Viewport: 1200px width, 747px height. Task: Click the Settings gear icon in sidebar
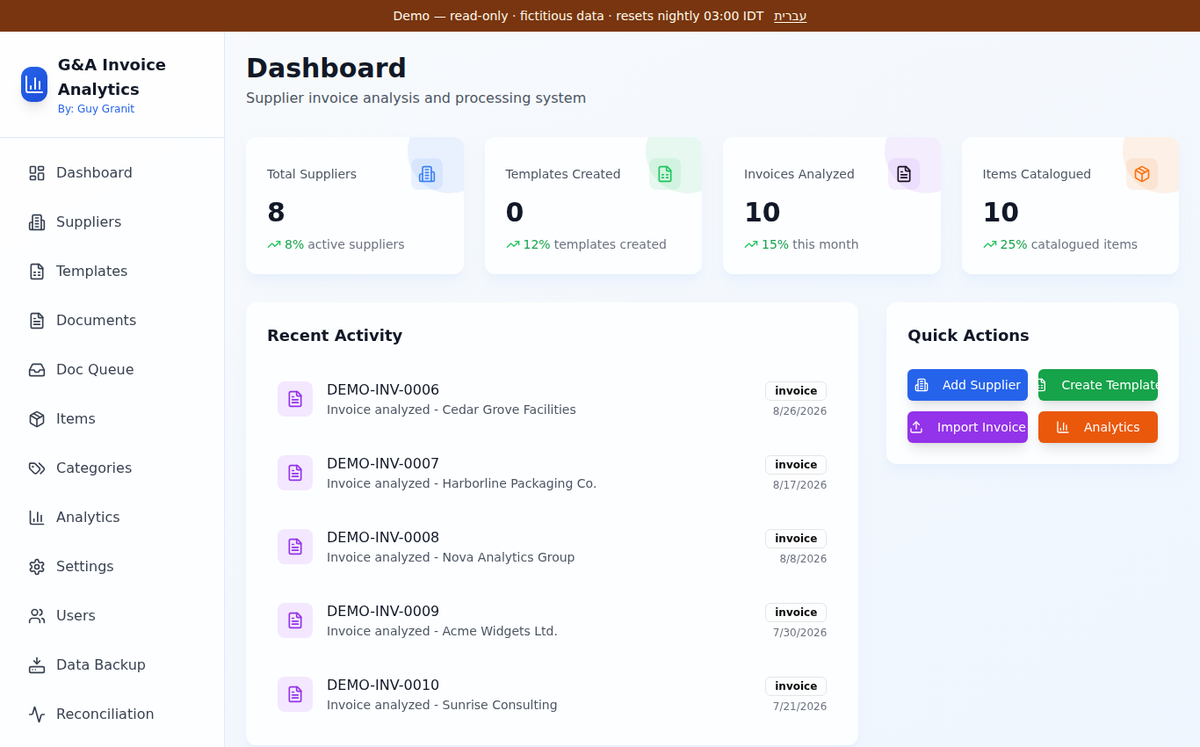click(37, 566)
